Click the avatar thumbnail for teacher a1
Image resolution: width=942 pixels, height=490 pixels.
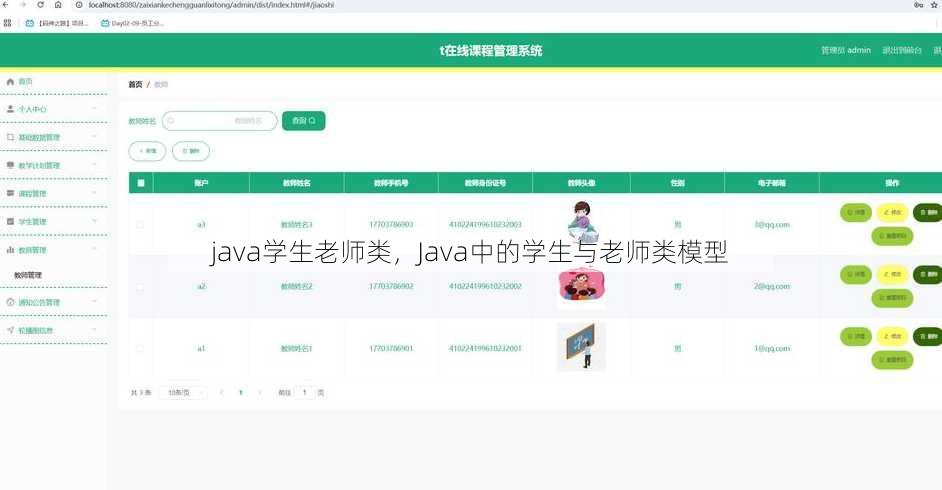[581, 347]
